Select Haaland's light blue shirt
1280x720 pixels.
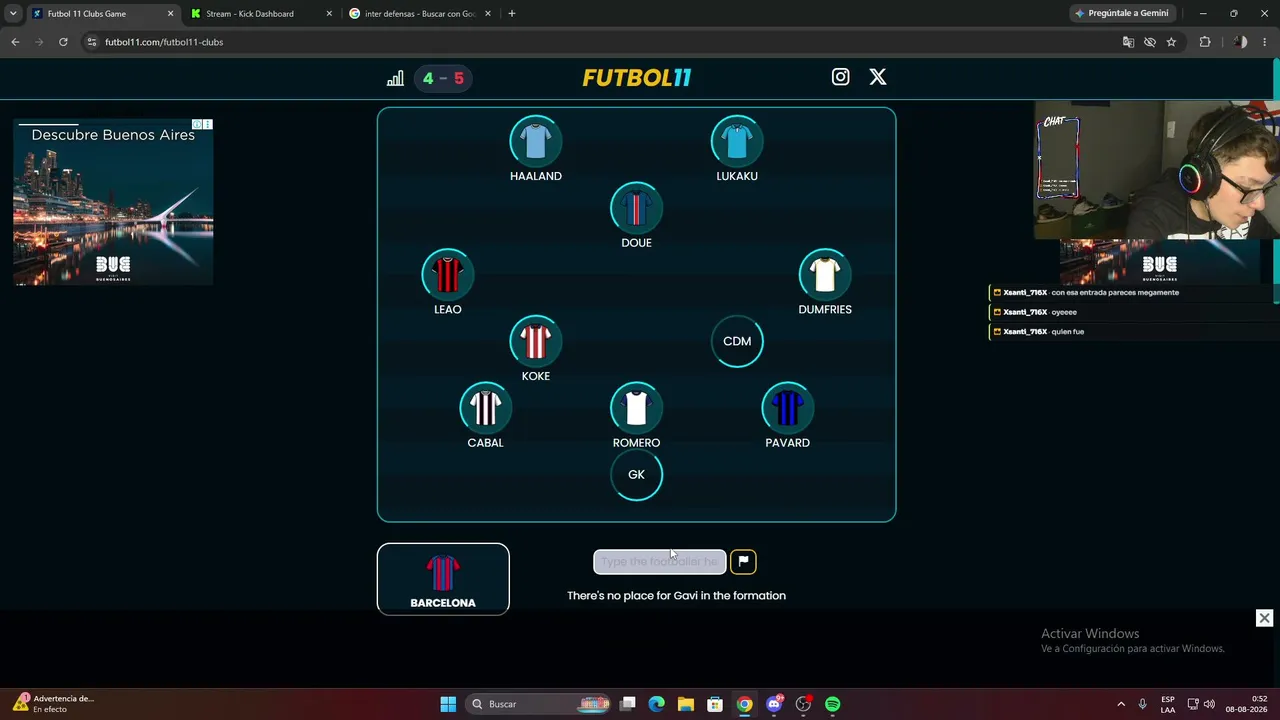(x=536, y=141)
